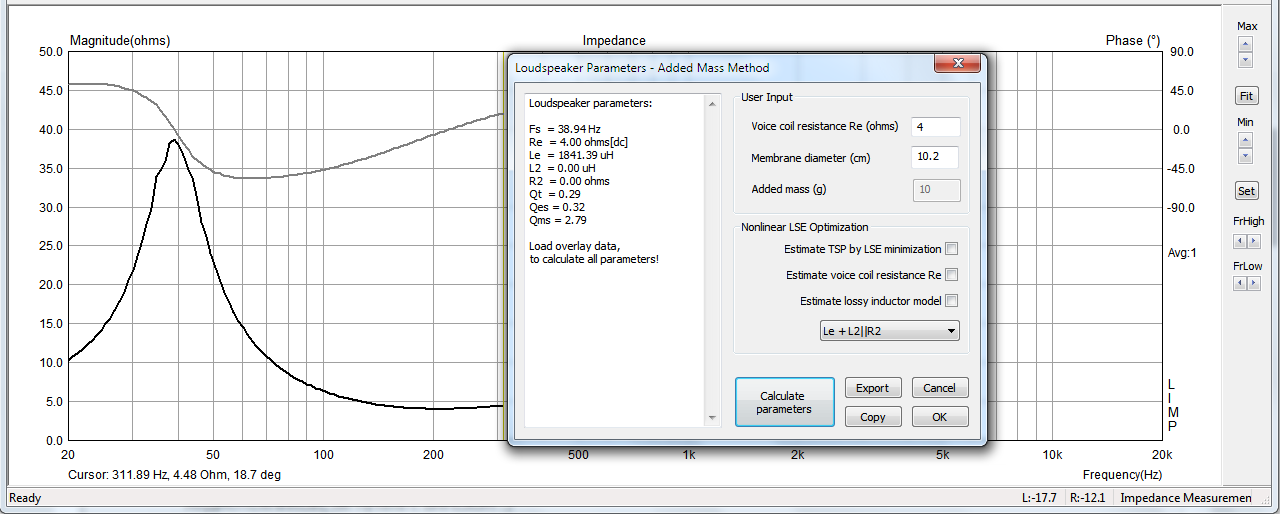Click the 'Frequency(Hz)' axis label
Viewport: 1280px width, 514px height.
tap(1122, 475)
